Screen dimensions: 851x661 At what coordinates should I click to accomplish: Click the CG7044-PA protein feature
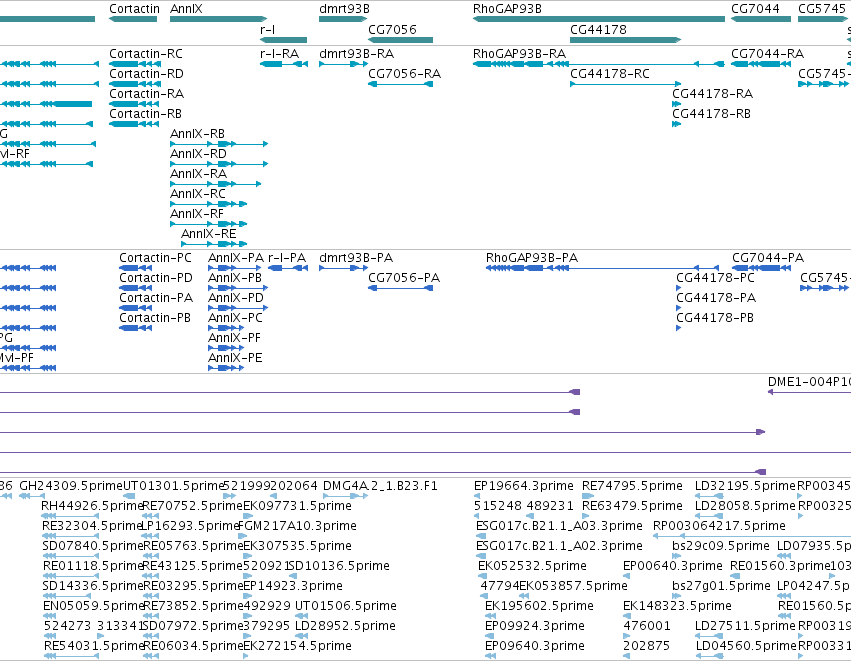759,268
